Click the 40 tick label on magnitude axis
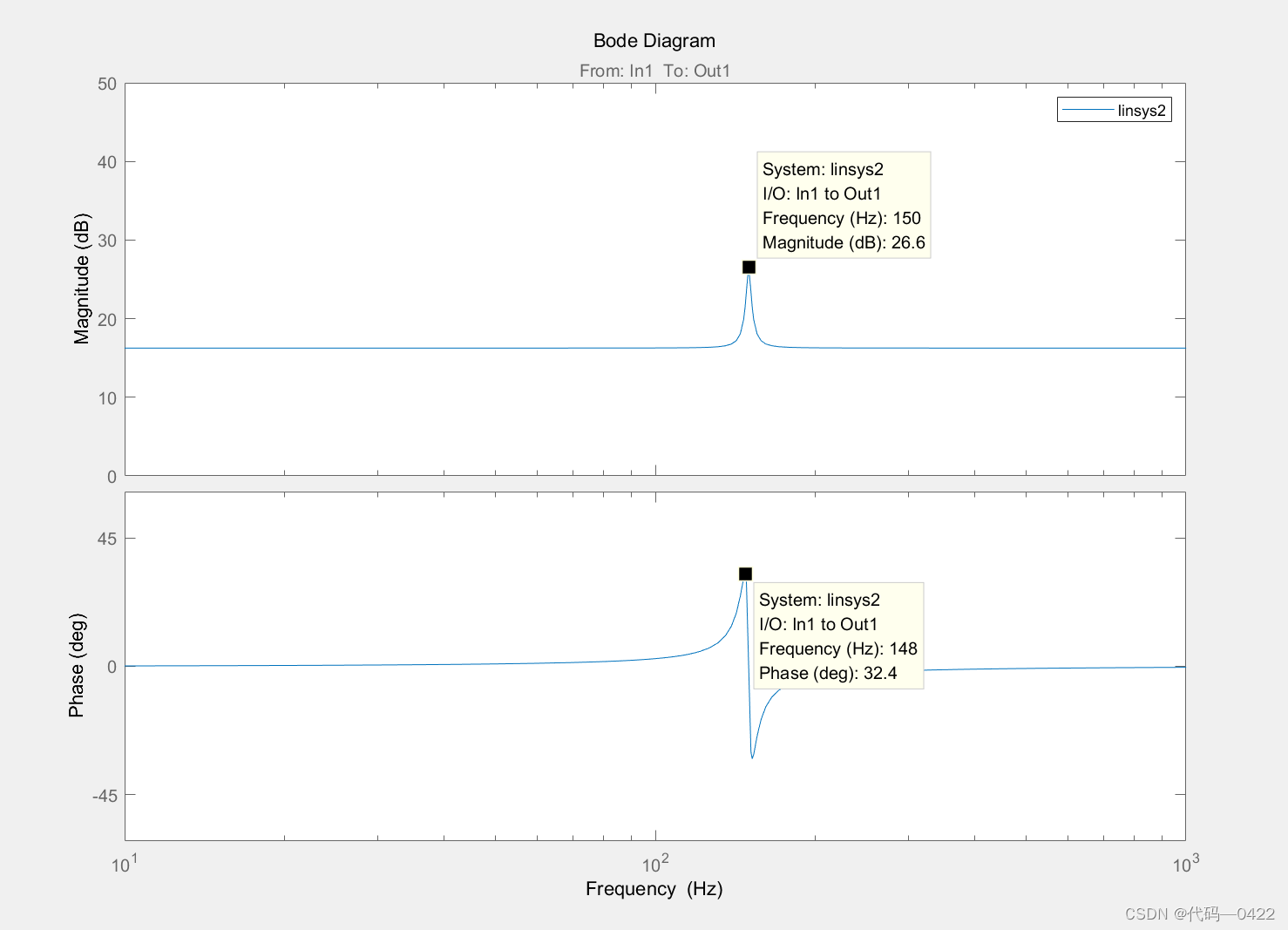1288x930 pixels. point(107,162)
